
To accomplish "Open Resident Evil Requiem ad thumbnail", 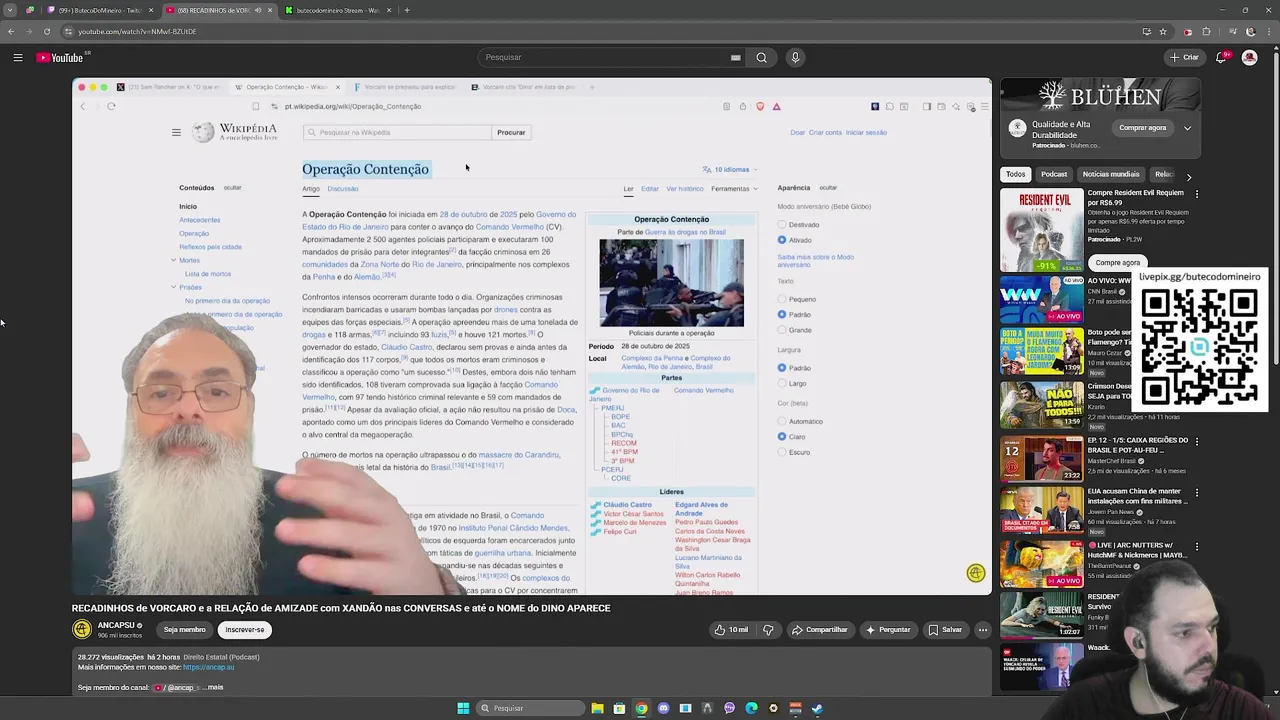I will [1041, 230].
